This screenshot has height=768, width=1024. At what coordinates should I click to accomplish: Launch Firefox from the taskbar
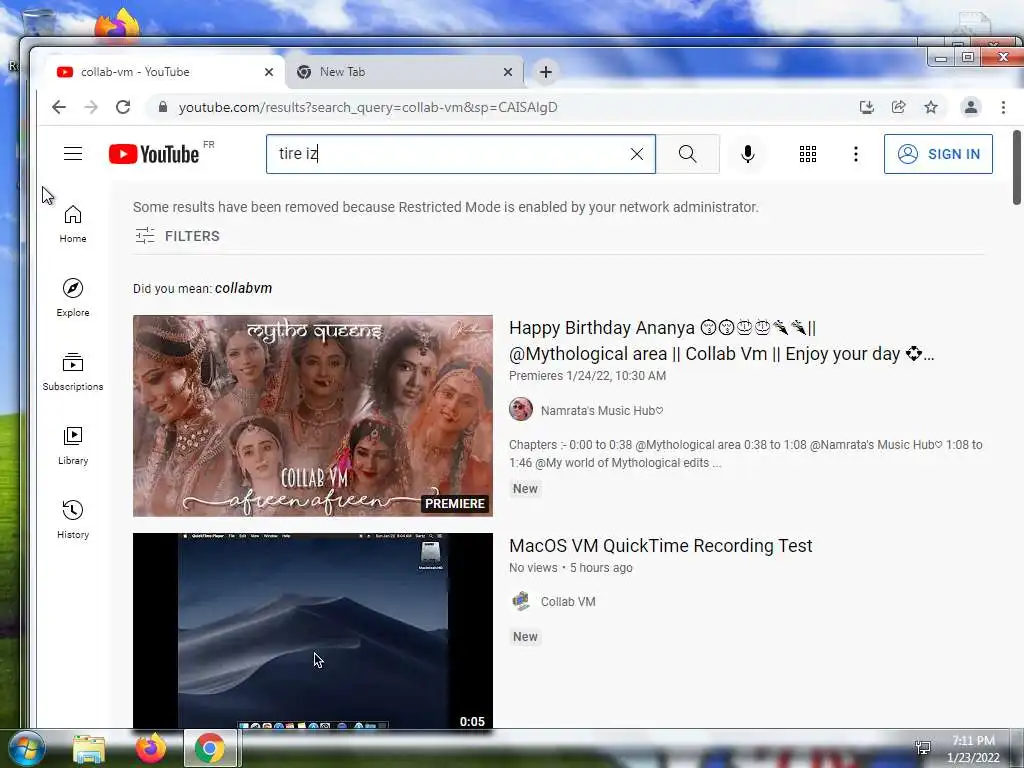[x=150, y=748]
